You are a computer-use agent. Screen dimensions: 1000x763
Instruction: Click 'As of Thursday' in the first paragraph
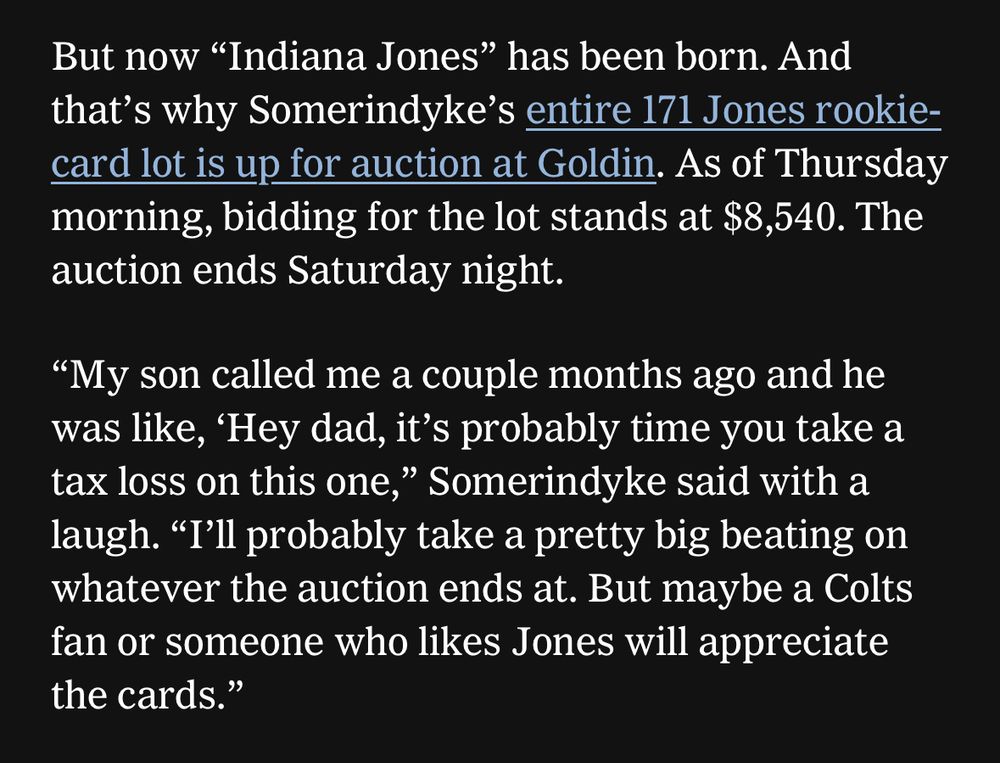point(811,164)
